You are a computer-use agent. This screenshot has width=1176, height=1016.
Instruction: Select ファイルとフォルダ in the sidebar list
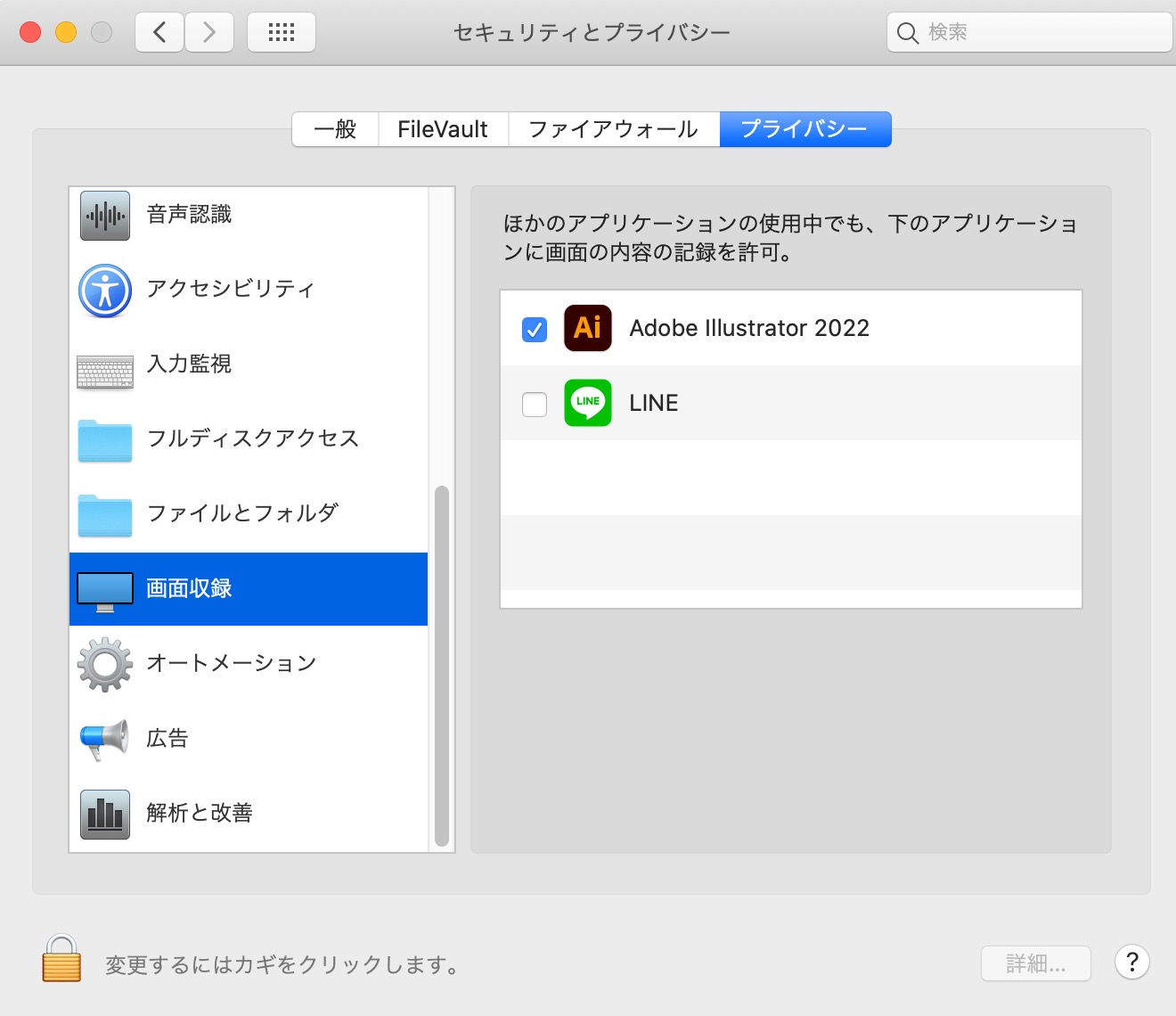[242, 514]
